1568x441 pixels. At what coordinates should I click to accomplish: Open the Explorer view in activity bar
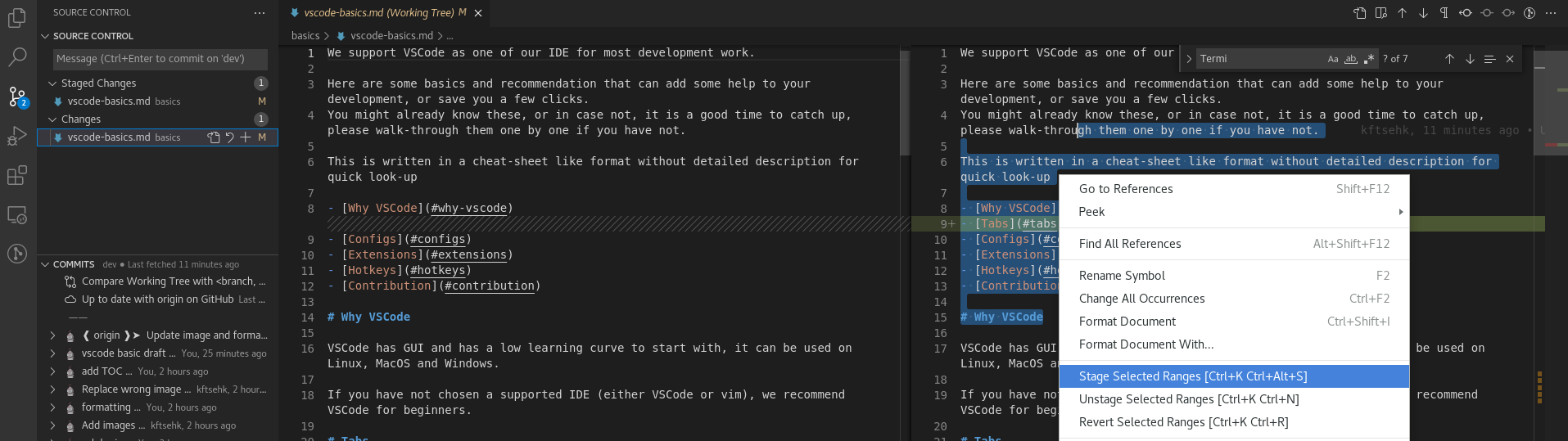click(x=17, y=17)
